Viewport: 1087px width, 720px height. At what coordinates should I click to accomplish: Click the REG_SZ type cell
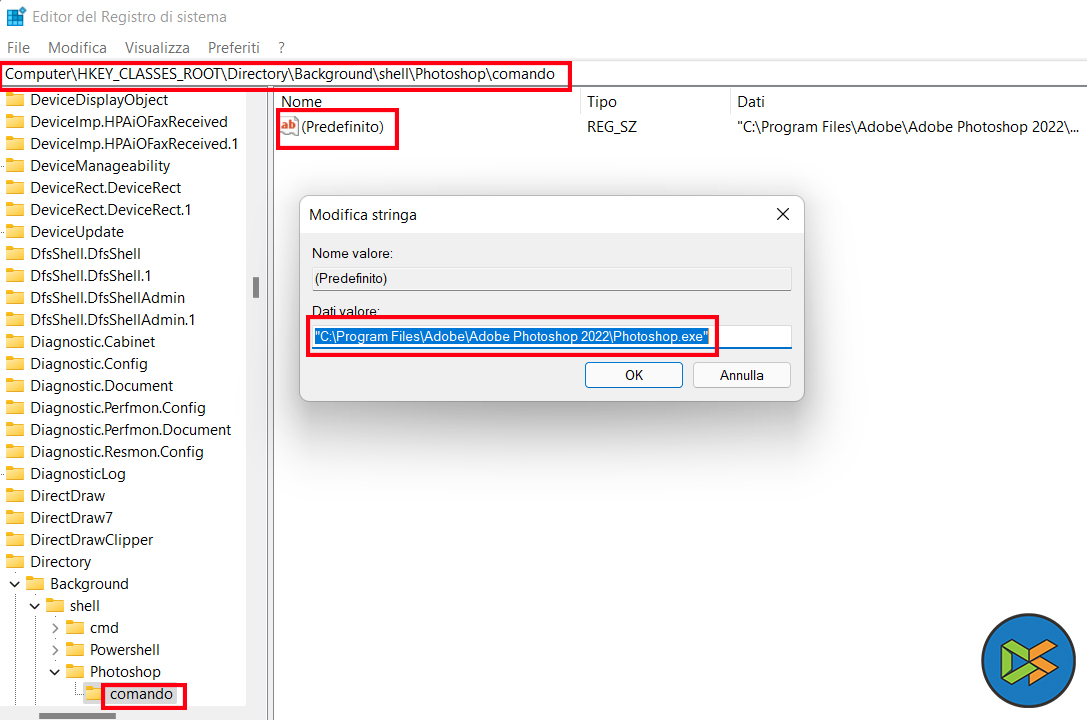pyautogui.click(x=611, y=127)
